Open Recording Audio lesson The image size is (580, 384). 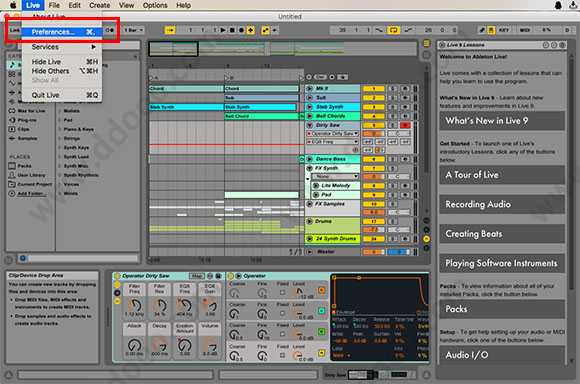click(x=502, y=204)
